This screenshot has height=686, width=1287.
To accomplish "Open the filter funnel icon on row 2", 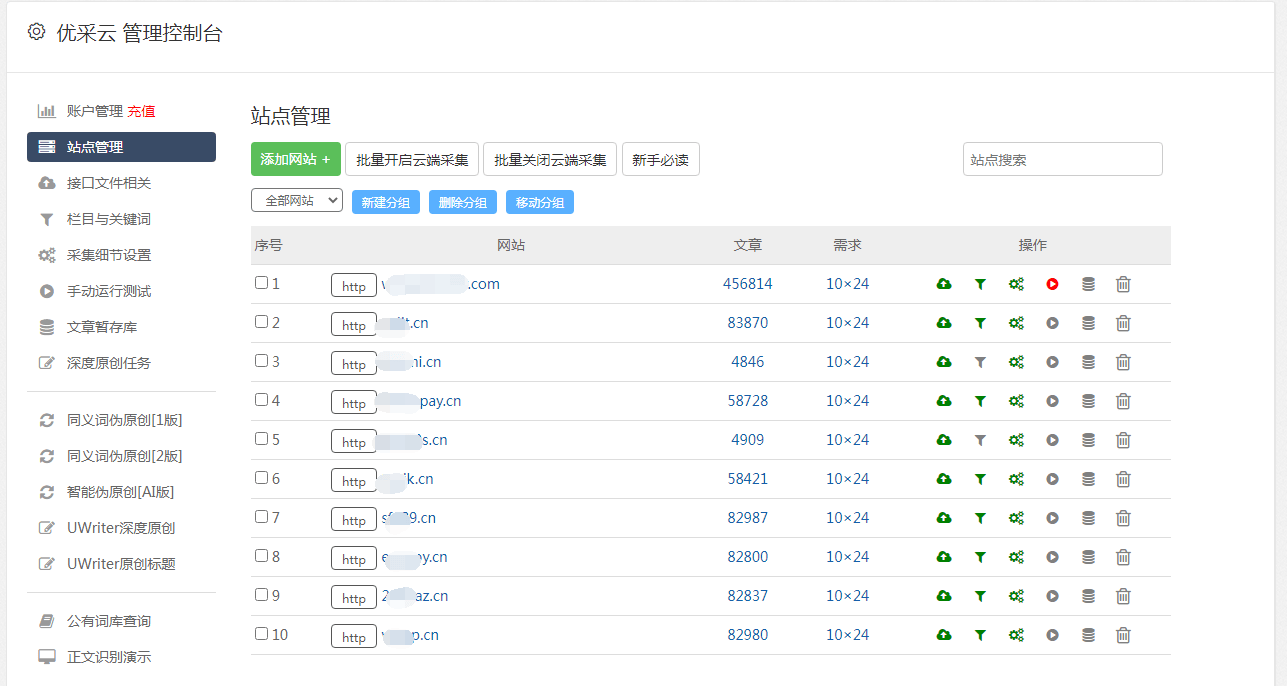I will coord(979,323).
